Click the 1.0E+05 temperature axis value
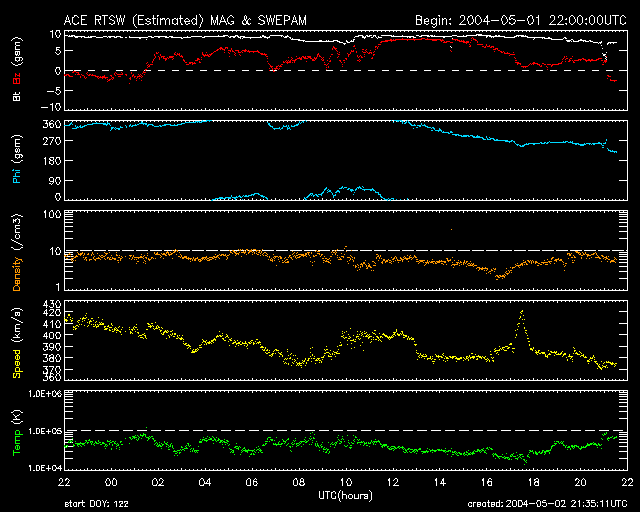This screenshot has height=512, width=640. tap(45, 431)
